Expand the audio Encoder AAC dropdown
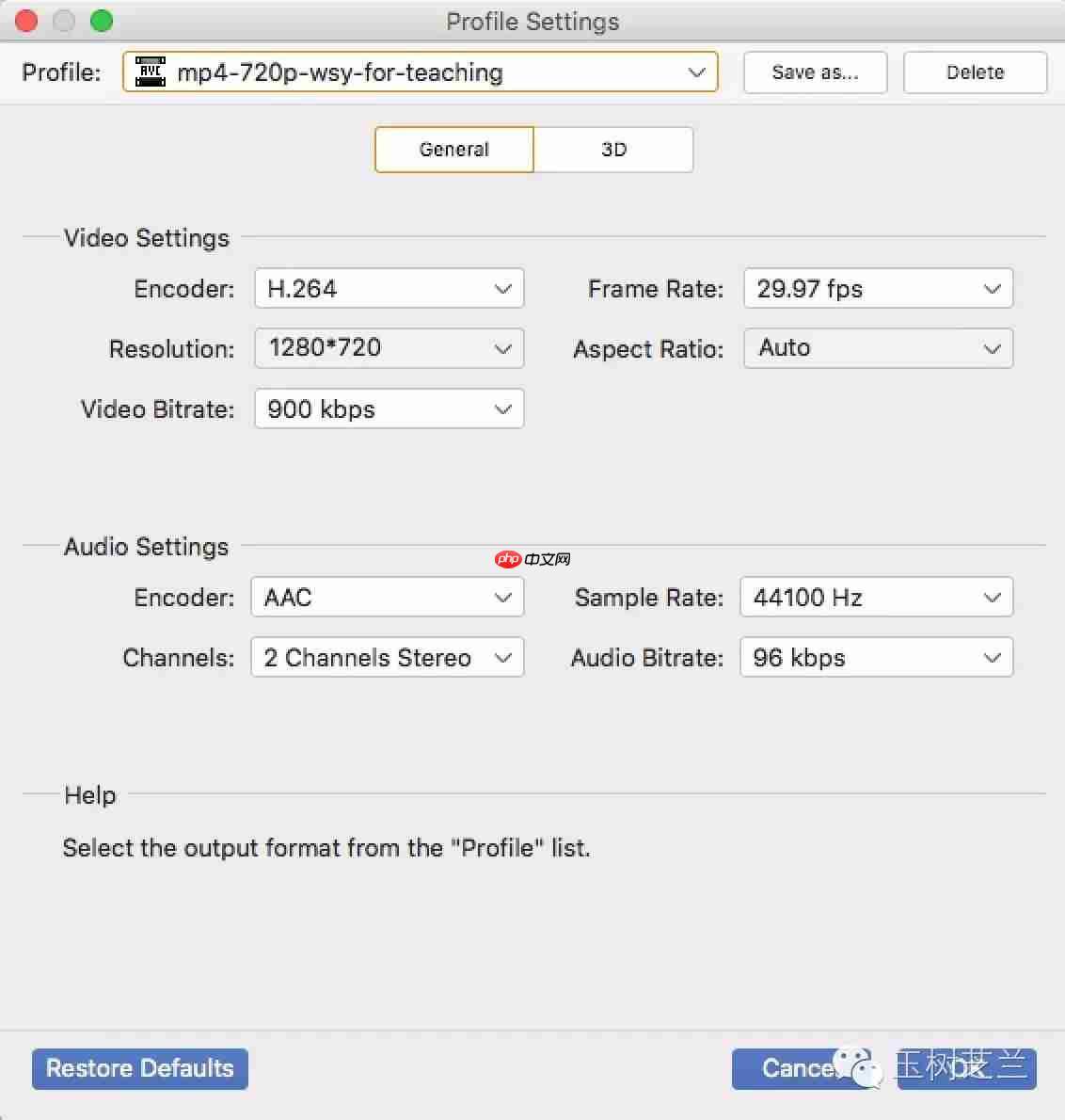 click(387, 598)
